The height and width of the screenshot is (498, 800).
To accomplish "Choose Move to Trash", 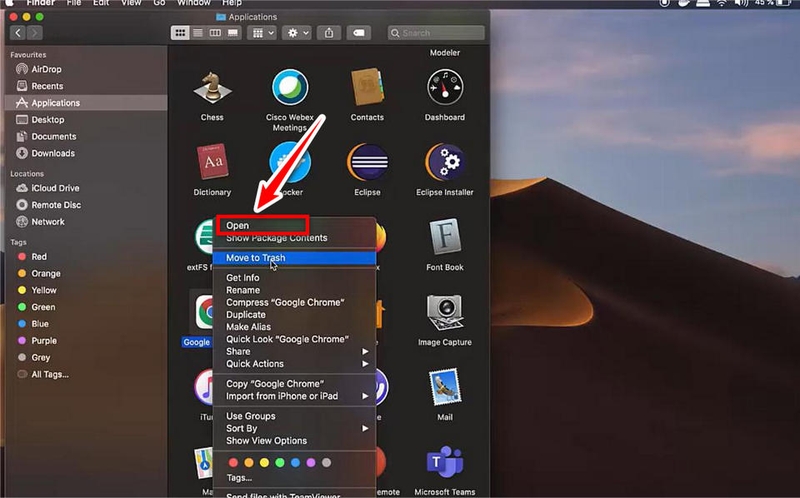I will click(x=294, y=258).
